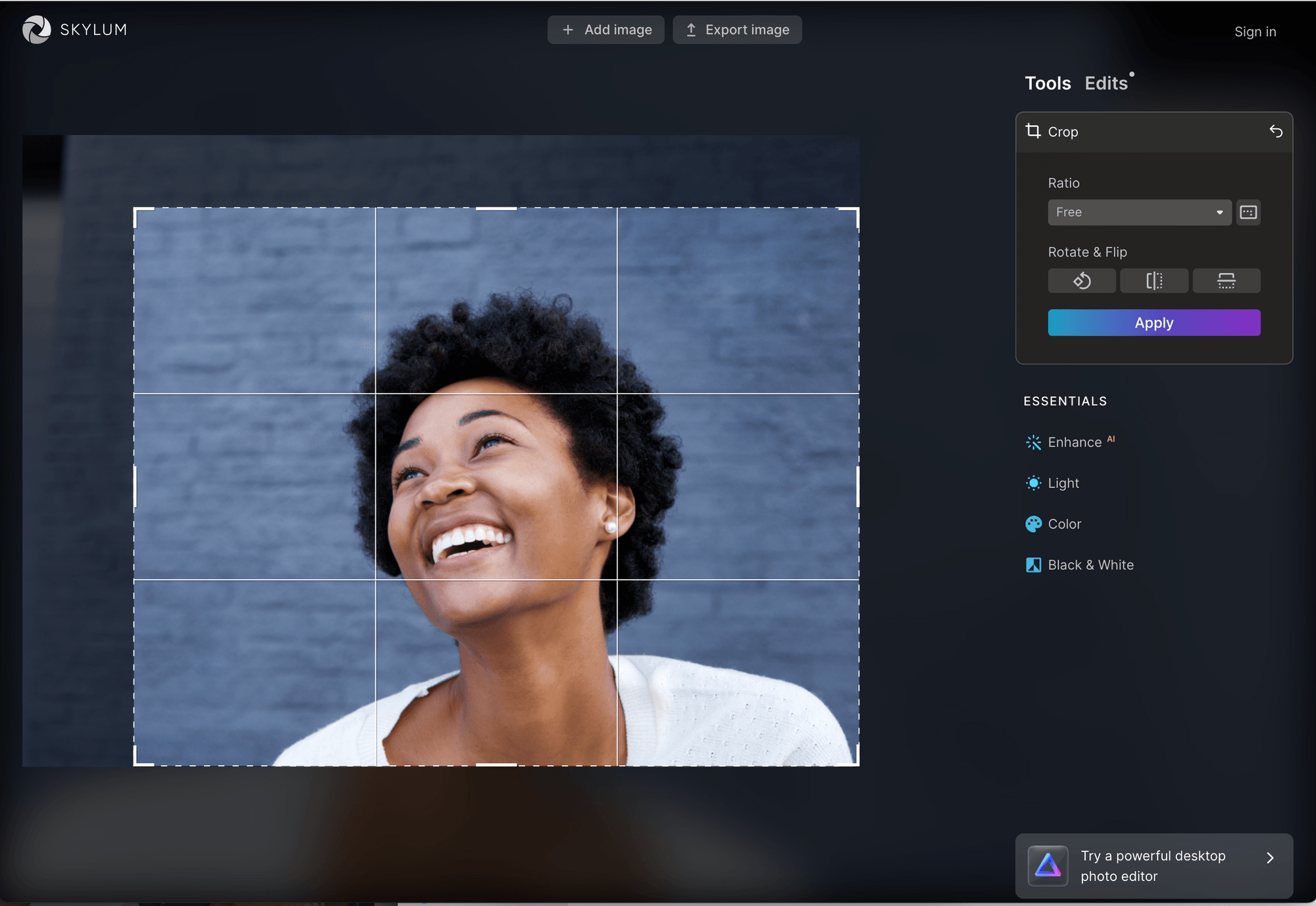This screenshot has height=906, width=1316.
Task: Click the Sign in link
Action: (1255, 31)
